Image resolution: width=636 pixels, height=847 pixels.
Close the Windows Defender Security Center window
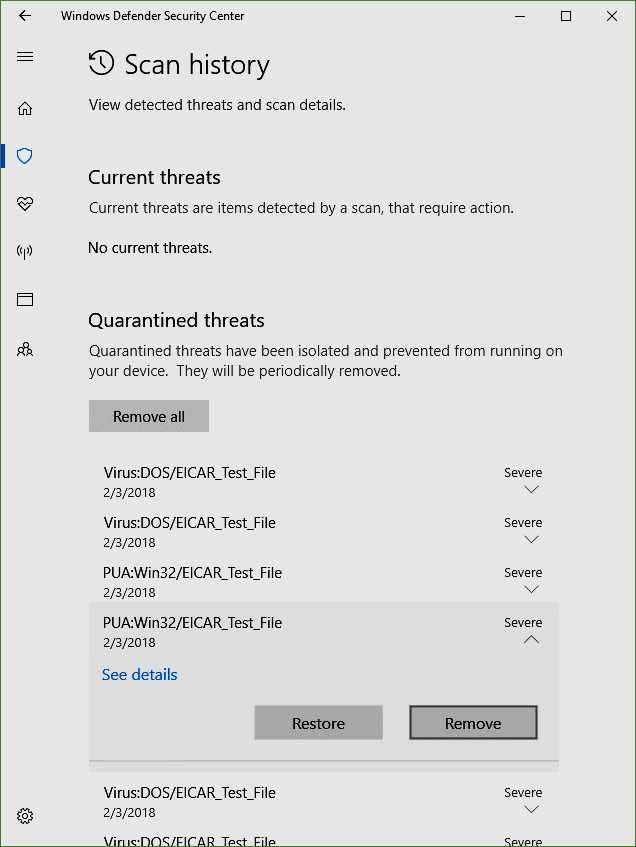tap(612, 16)
